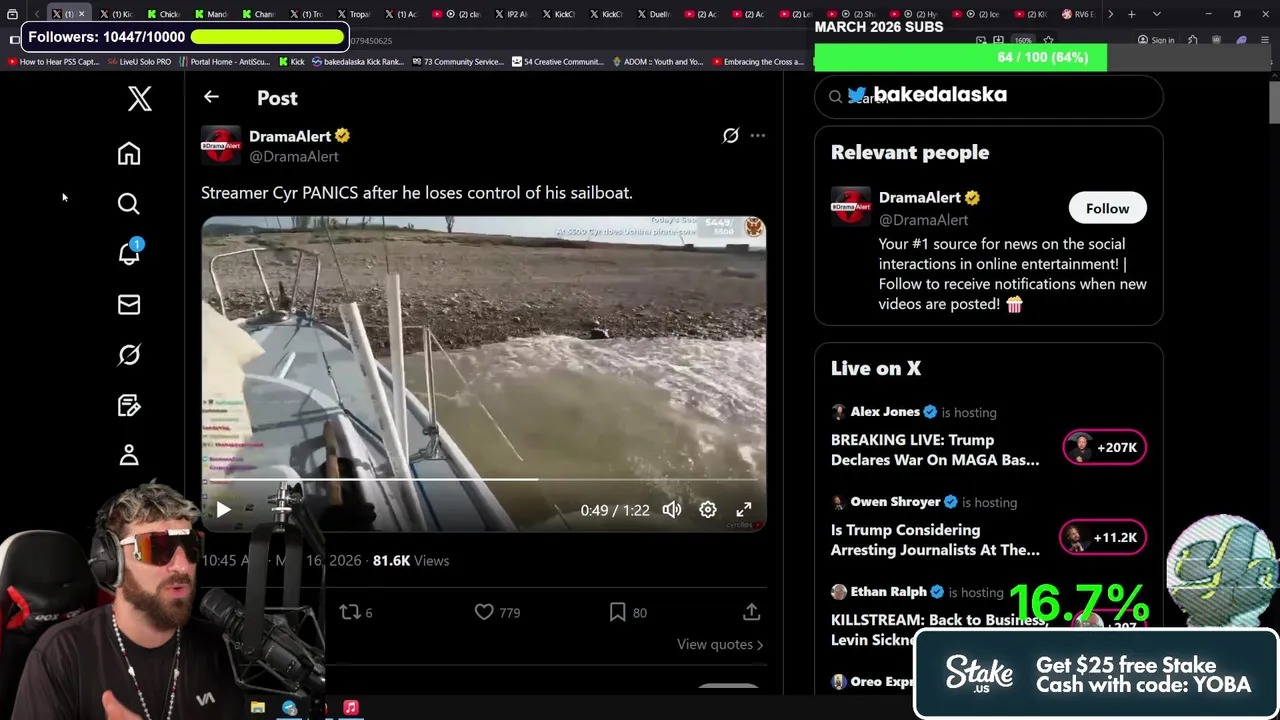This screenshot has height=720, width=1280.
Task: Open the 73 Community Service... bookmark
Action: (458, 62)
